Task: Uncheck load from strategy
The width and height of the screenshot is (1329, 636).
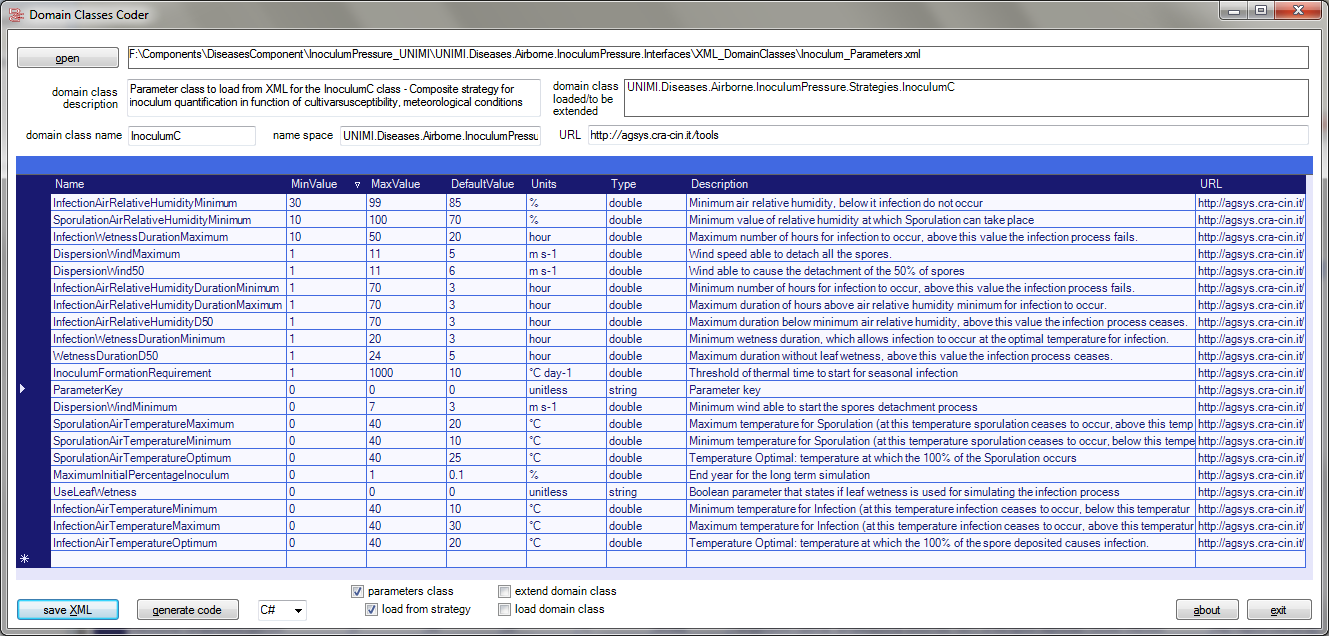Action: click(x=372, y=609)
